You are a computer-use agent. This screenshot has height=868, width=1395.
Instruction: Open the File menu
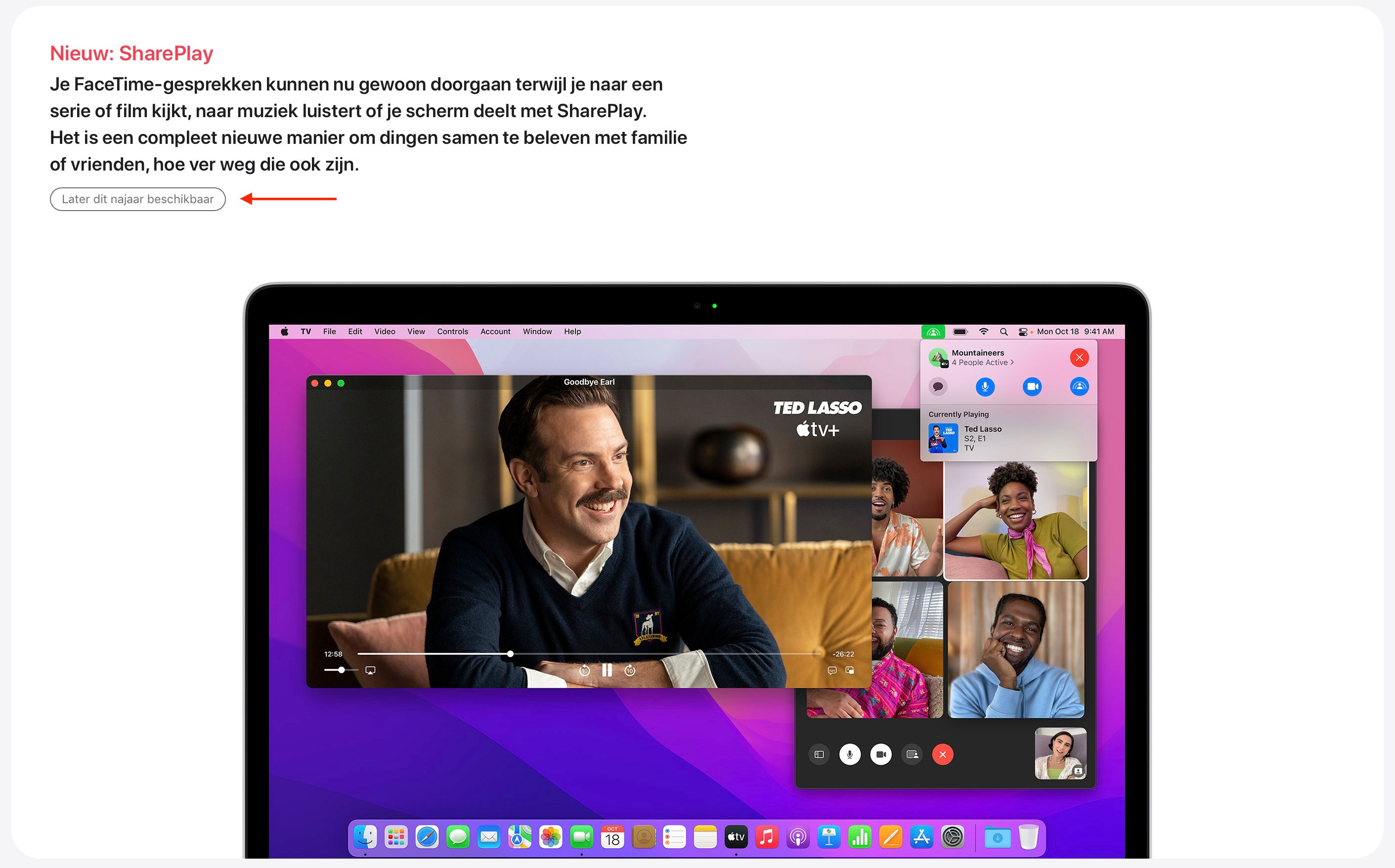pos(330,332)
